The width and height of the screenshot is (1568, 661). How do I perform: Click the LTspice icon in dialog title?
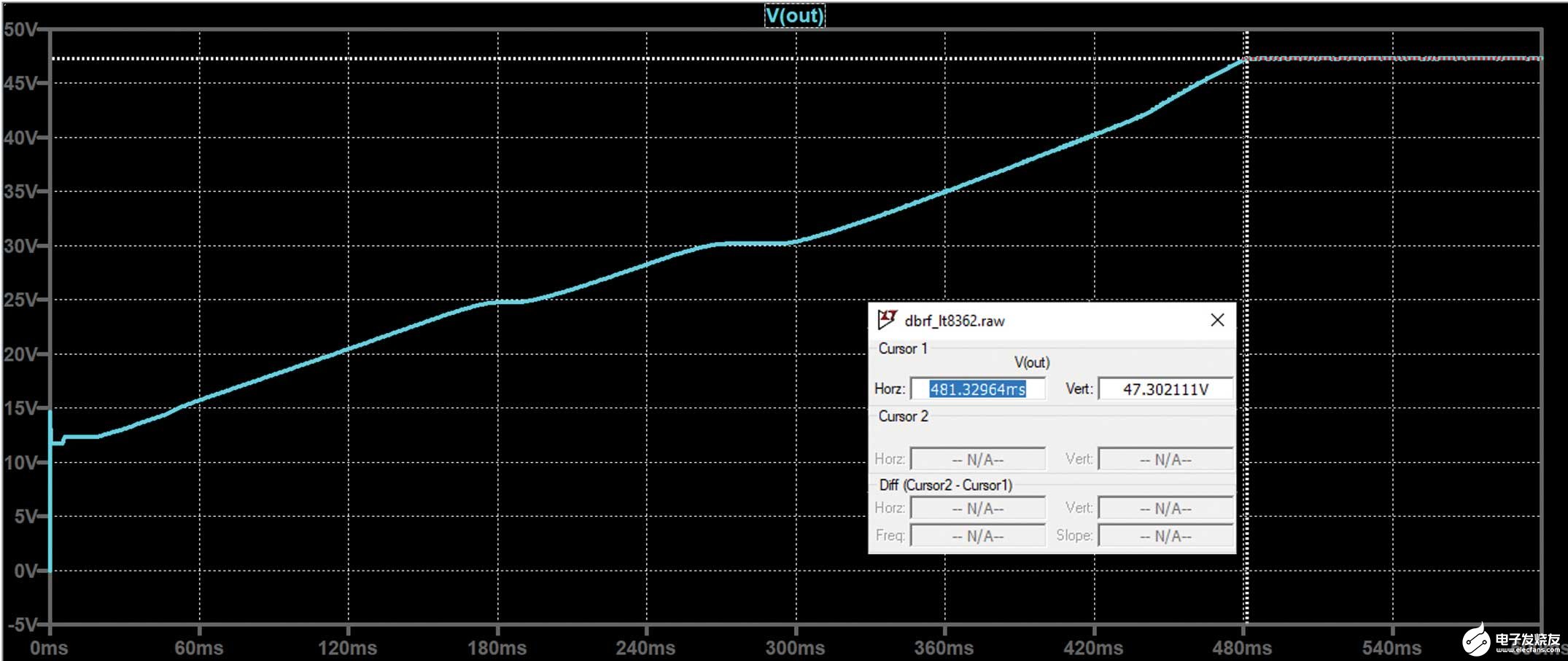(887, 319)
